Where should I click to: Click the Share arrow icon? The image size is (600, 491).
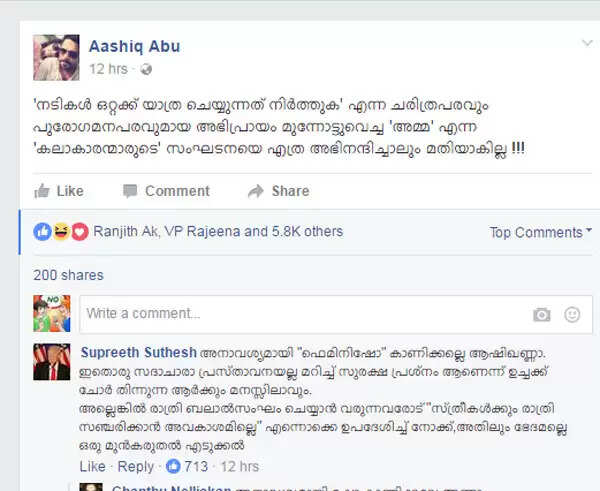click(256, 191)
